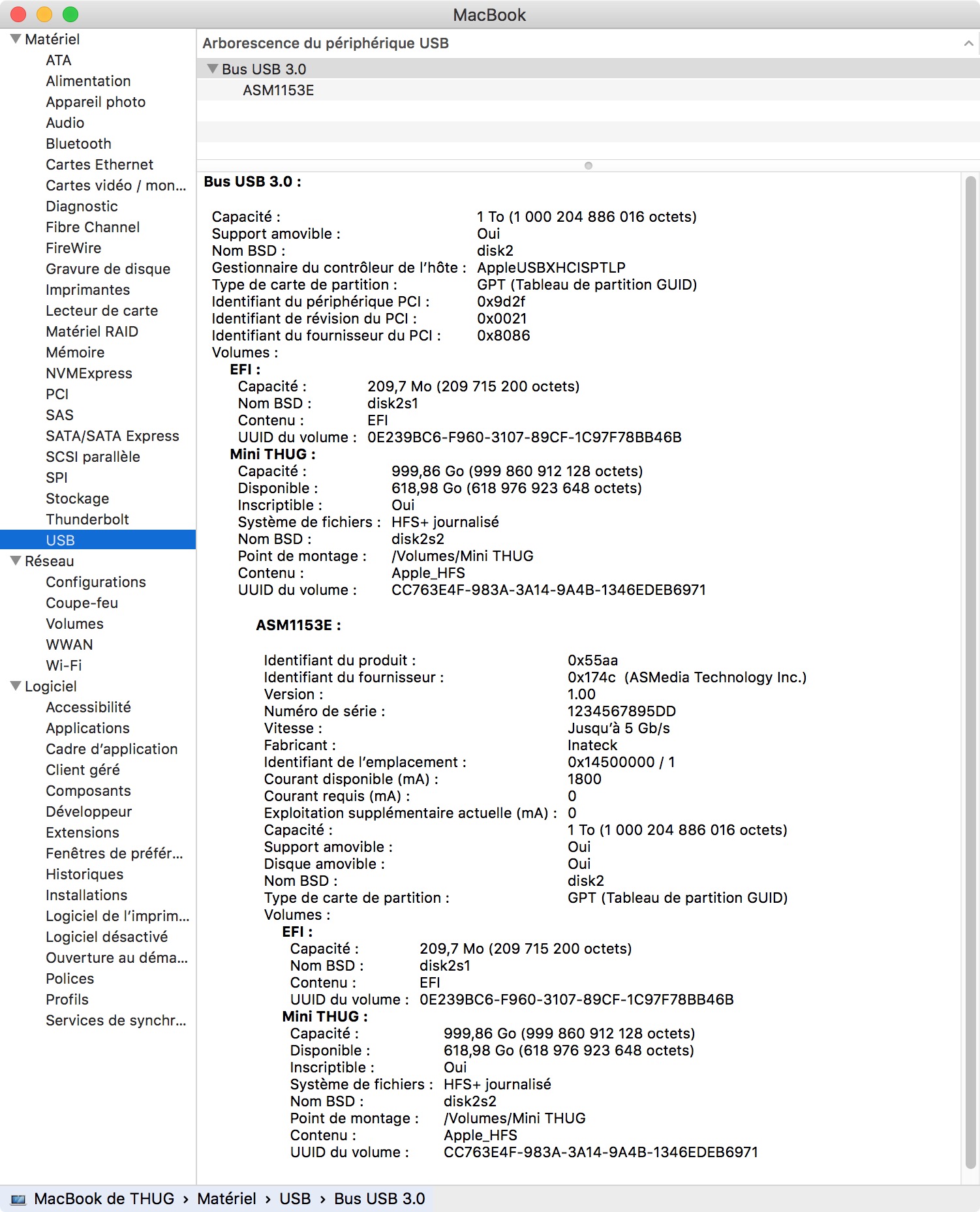Open Logiciel désactivé entry
Screen dimensions: 980x1212
tap(106, 937)
